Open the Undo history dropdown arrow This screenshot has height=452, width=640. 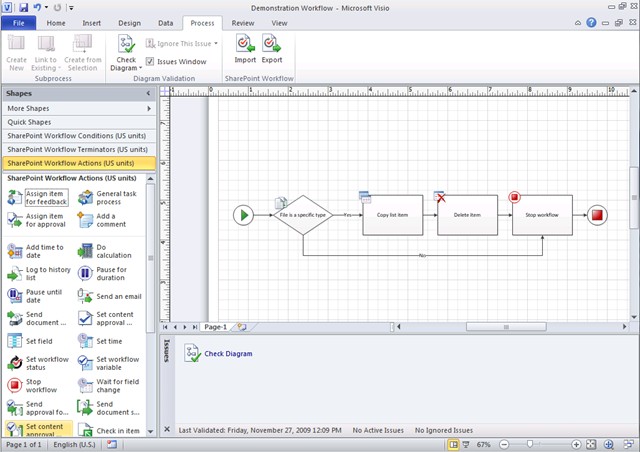coord(46,7)
